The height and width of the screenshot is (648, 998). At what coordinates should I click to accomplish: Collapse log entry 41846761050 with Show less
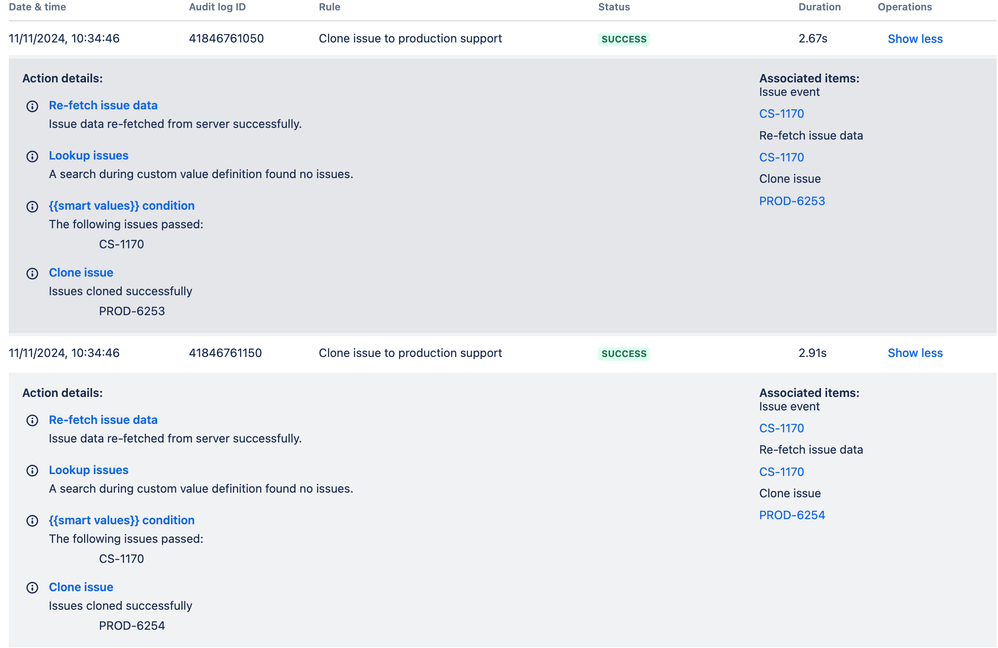[915, 39]
